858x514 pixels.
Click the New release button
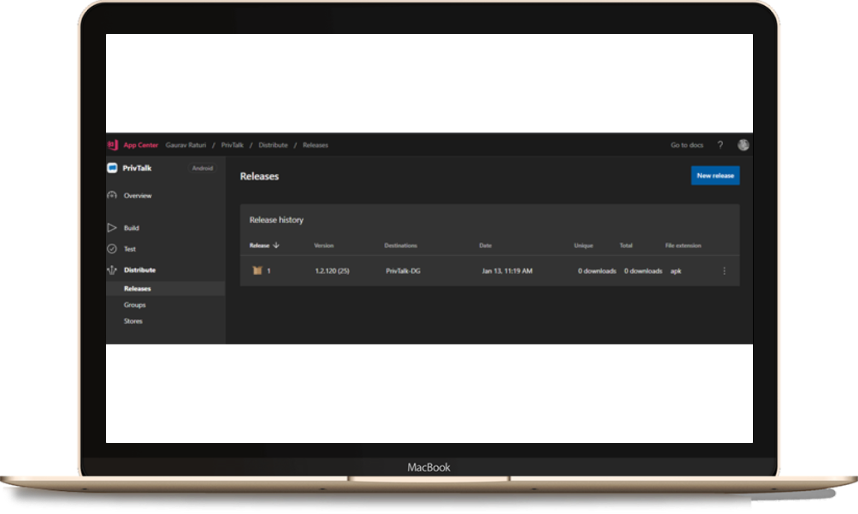715,175
